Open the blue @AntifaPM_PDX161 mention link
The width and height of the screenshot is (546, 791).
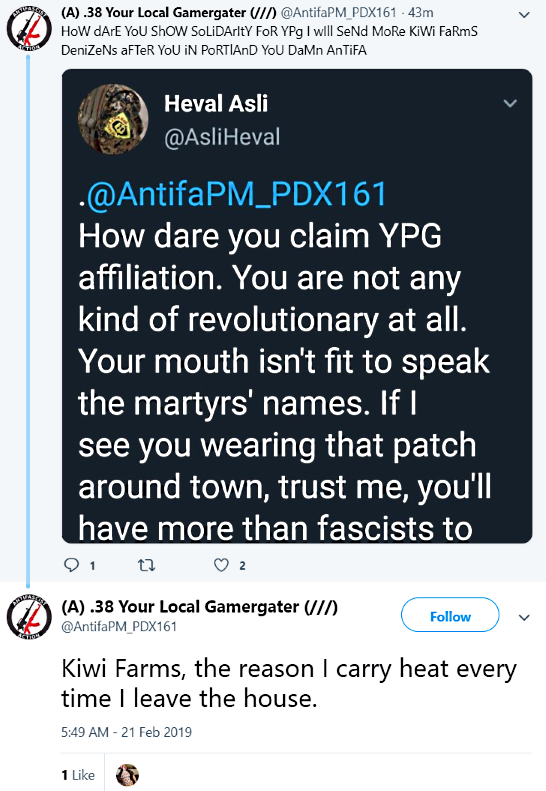[x=237, y=194]
